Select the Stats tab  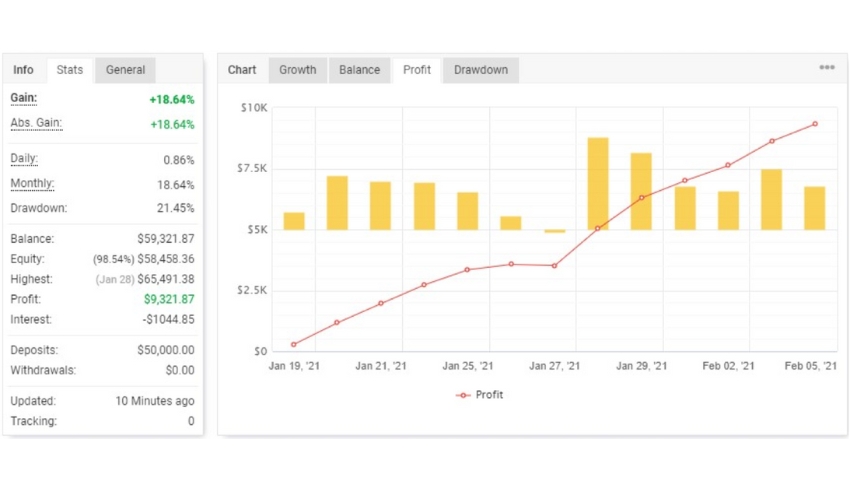pos(70,70)
